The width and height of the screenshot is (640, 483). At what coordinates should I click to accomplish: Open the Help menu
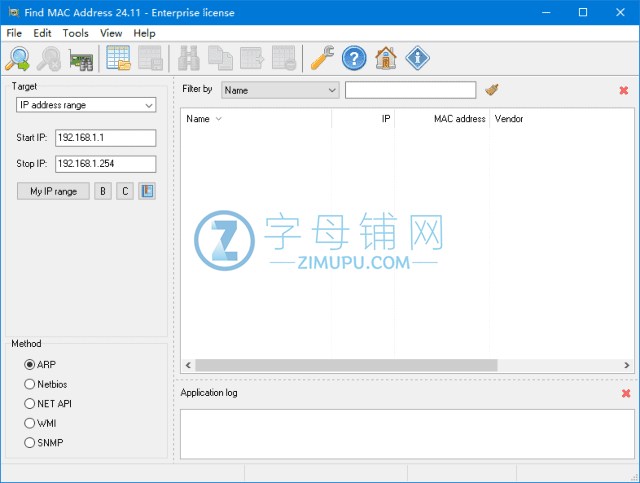(x=144, y=33)
